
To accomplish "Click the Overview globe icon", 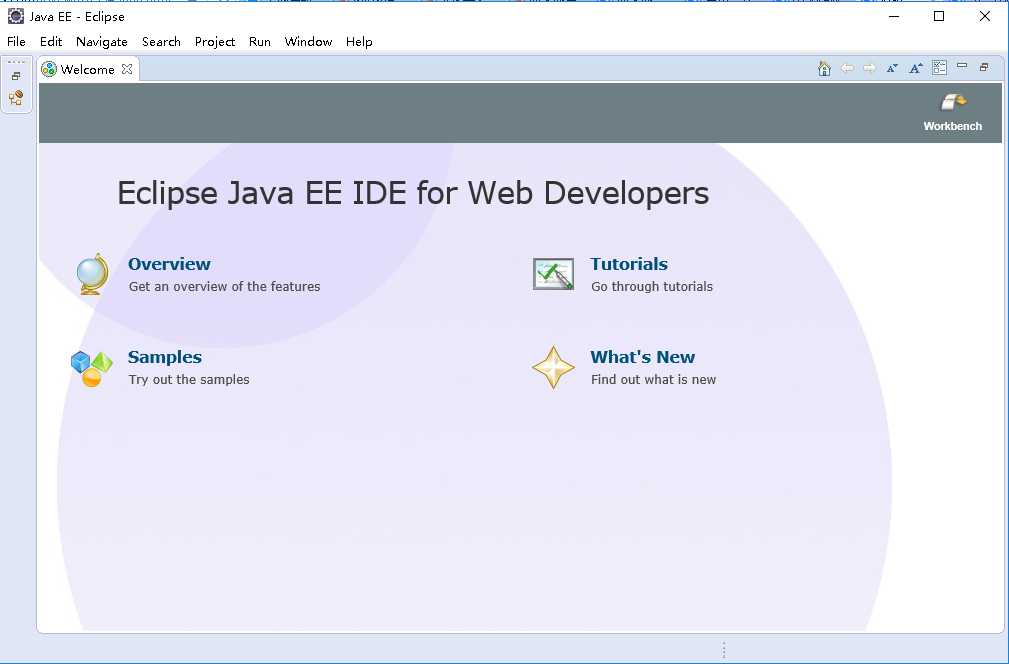I will (92, 274).
